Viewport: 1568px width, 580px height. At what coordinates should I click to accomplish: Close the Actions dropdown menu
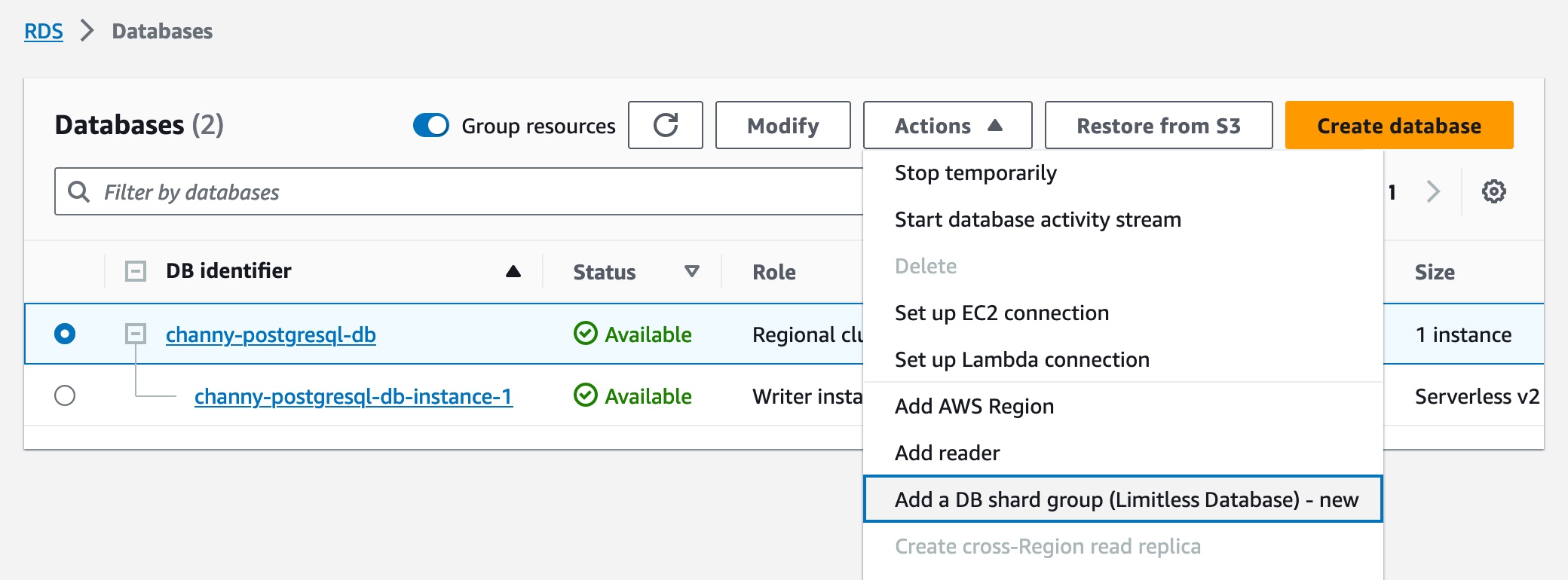pyautogui.click(x=948, y=125)
